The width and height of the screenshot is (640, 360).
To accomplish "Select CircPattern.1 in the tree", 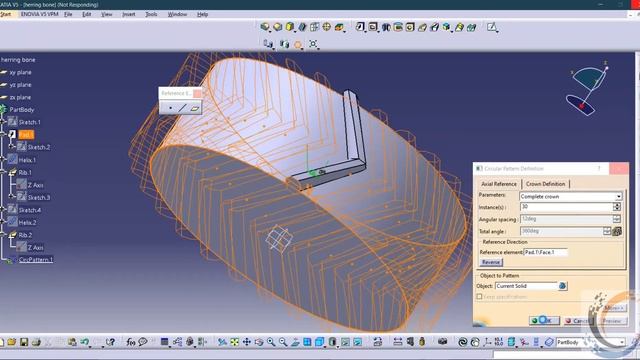I will click(36, 260).
